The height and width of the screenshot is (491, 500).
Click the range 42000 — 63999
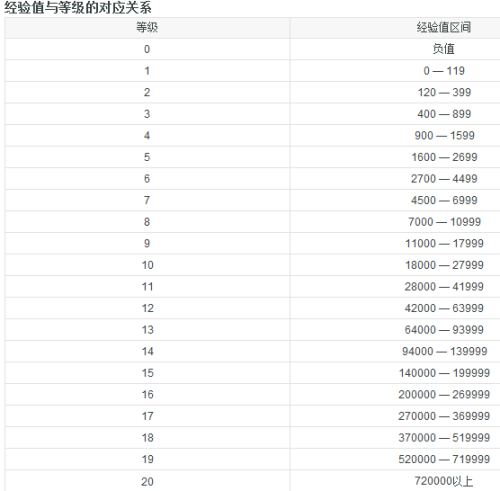coord(444,308)
